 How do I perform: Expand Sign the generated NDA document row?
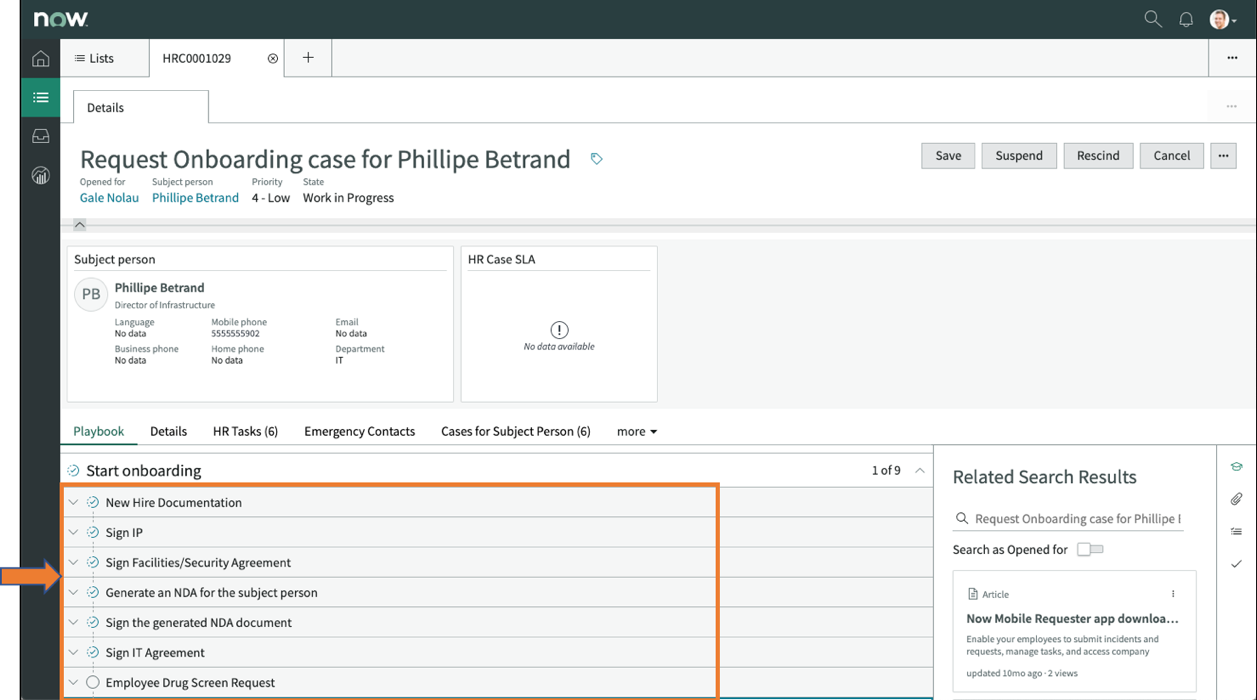coord(73,622)
